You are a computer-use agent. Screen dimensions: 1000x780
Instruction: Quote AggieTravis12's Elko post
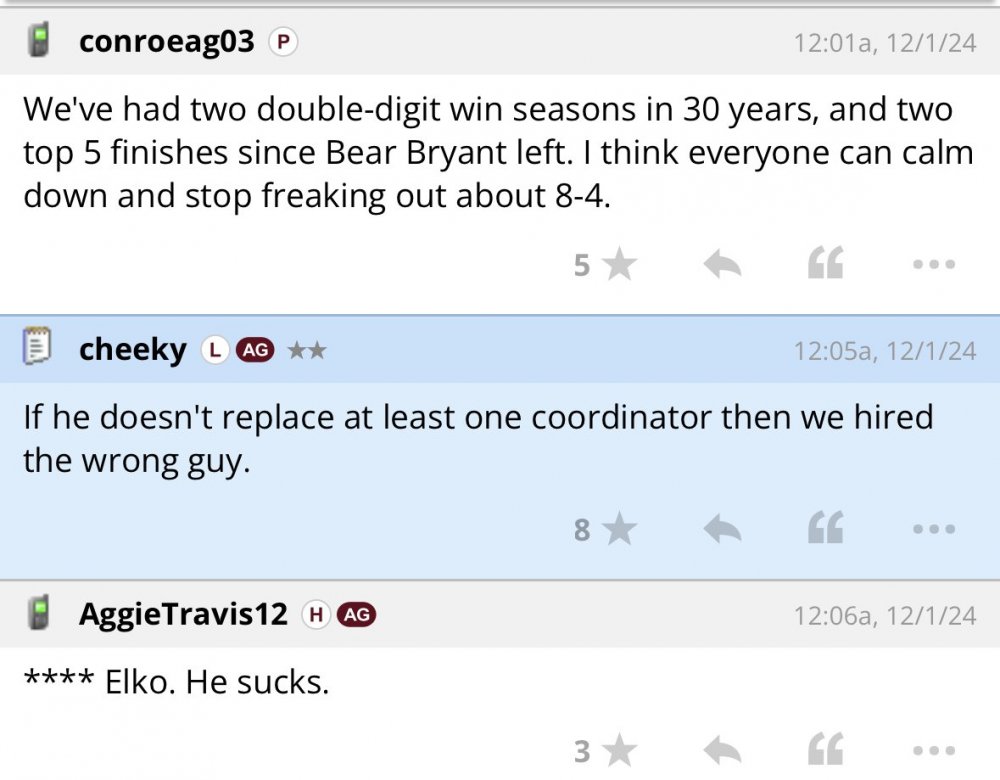coord(826,750)
